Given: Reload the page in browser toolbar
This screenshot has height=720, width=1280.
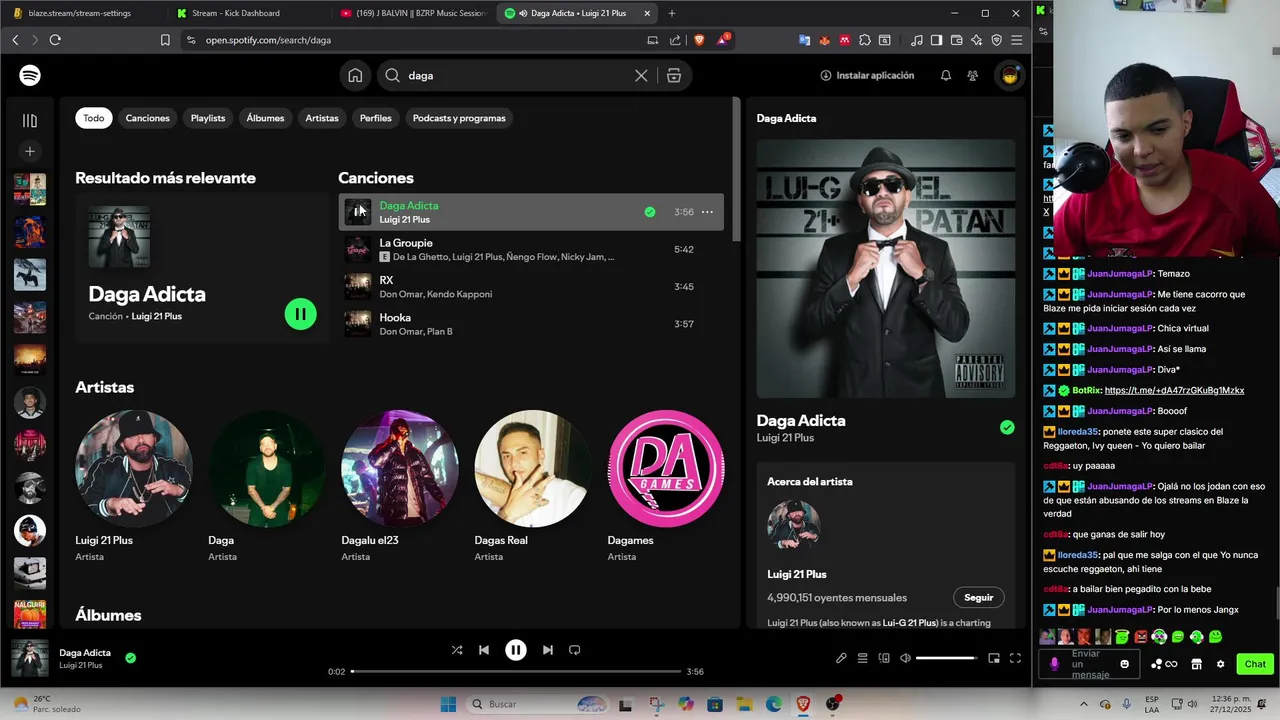Looking at the screenshot, I should (55, 40).
